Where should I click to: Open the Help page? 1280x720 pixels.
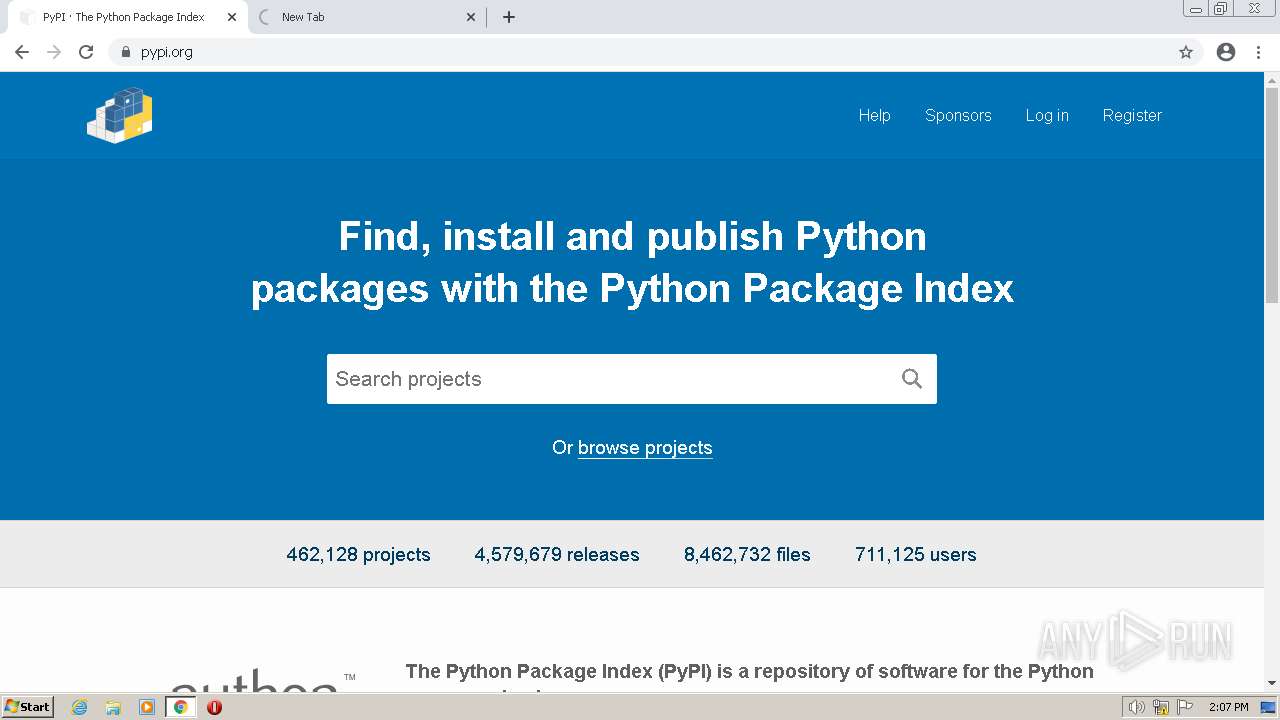pos(874,115)
